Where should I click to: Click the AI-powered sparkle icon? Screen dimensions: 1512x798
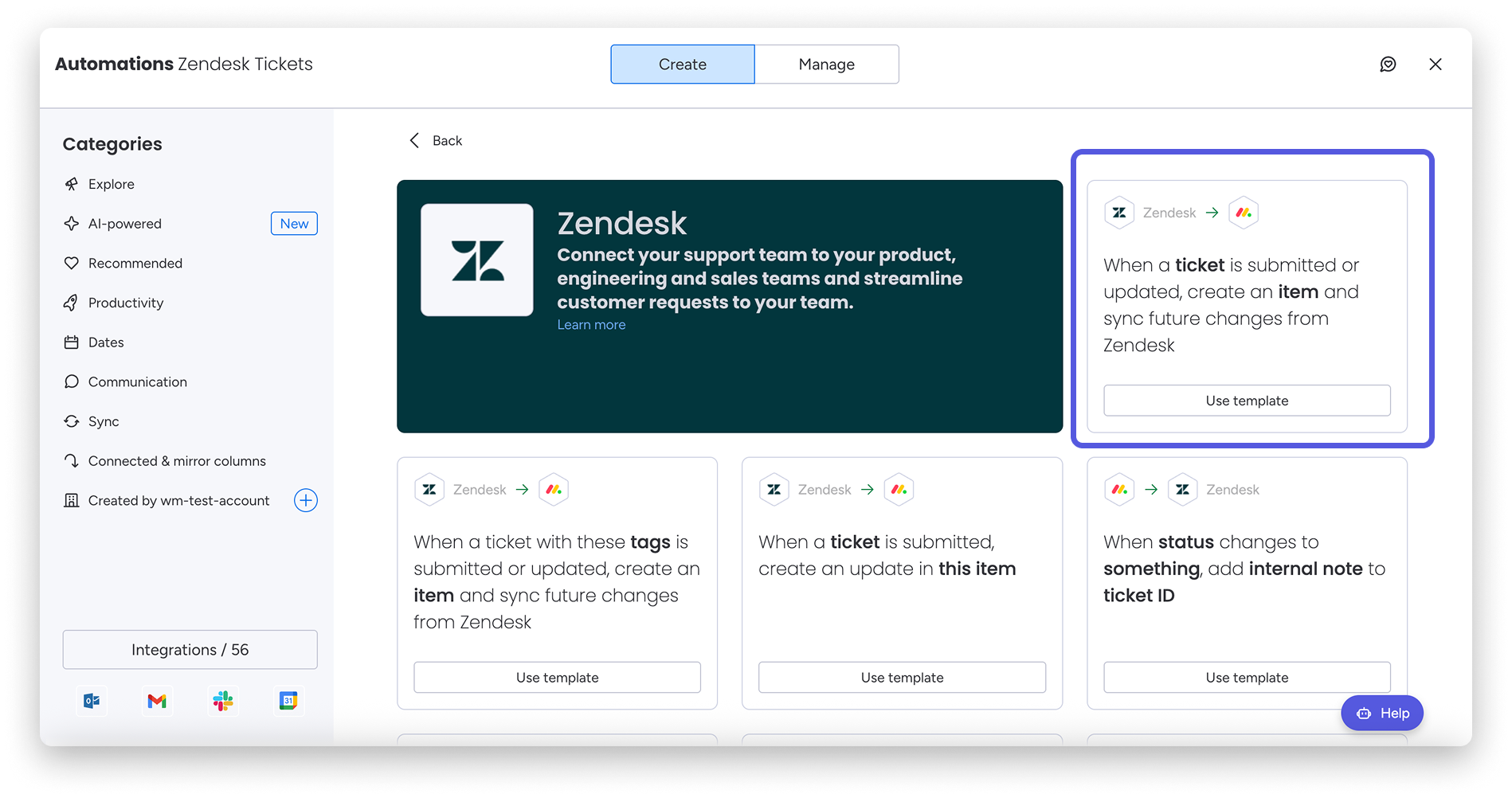[72, 224]
